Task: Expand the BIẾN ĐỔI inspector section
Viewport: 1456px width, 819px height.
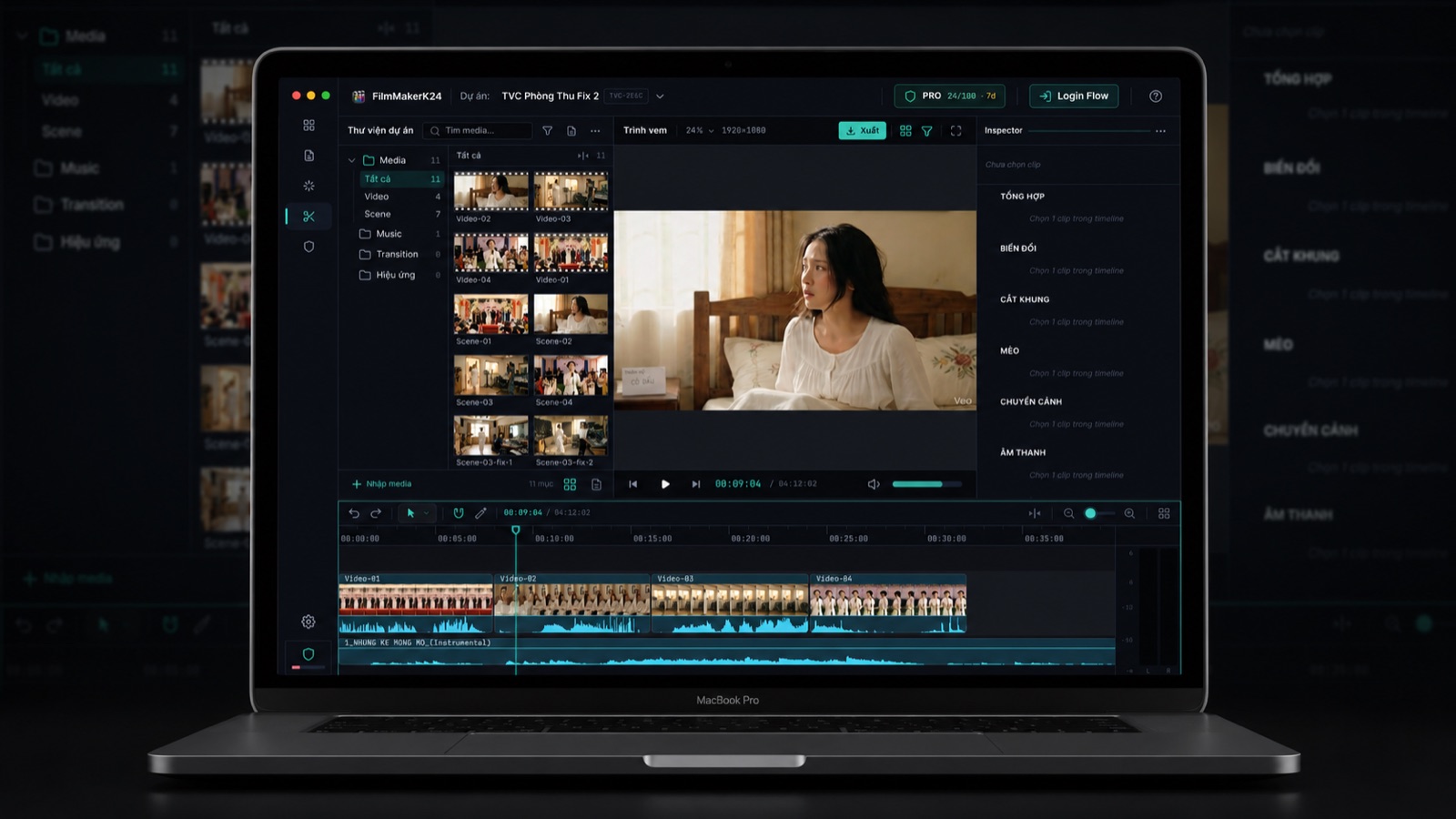Action: point(1018,248)
